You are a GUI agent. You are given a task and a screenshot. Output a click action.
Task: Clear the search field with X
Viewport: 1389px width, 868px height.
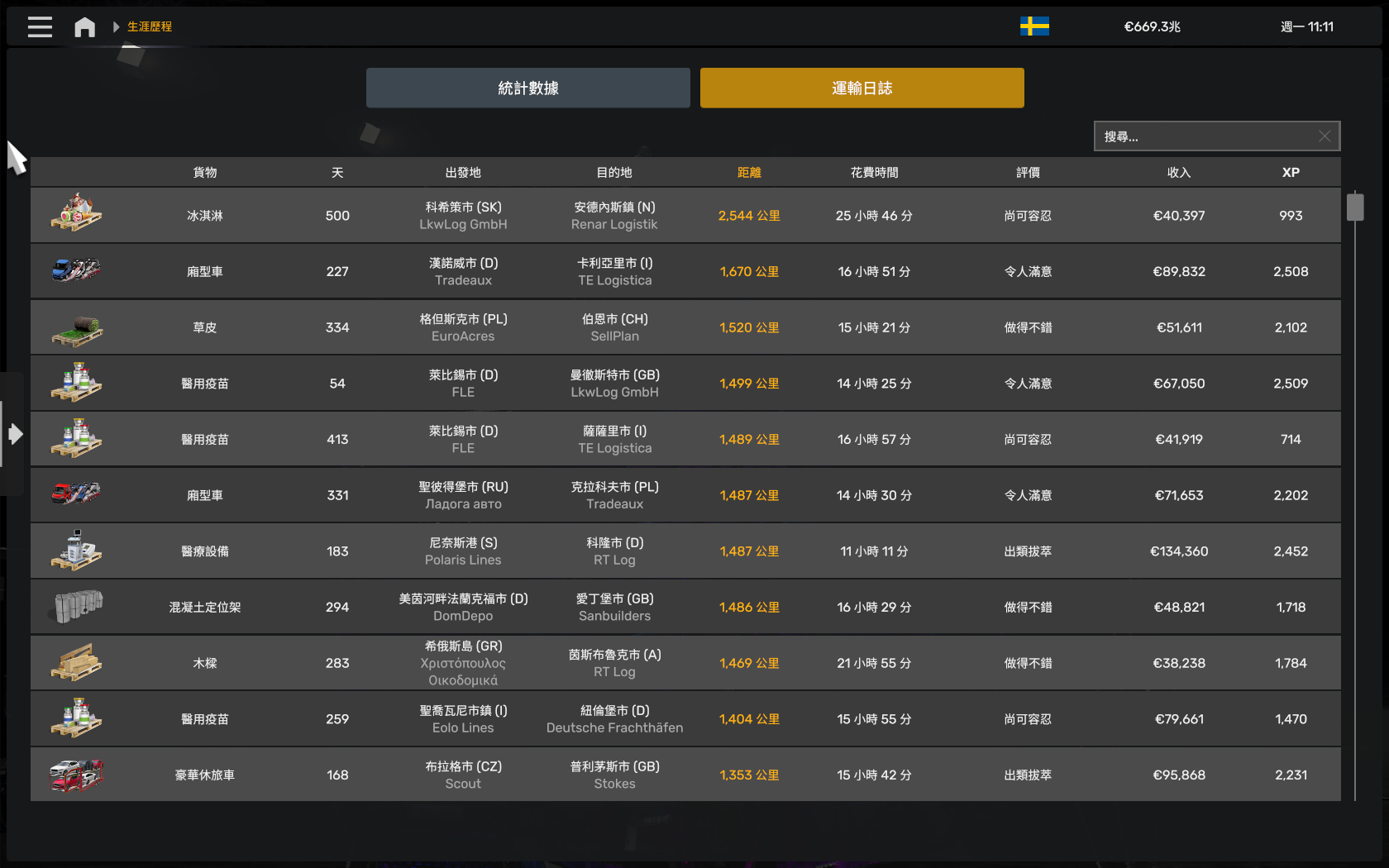[1325, 136]
